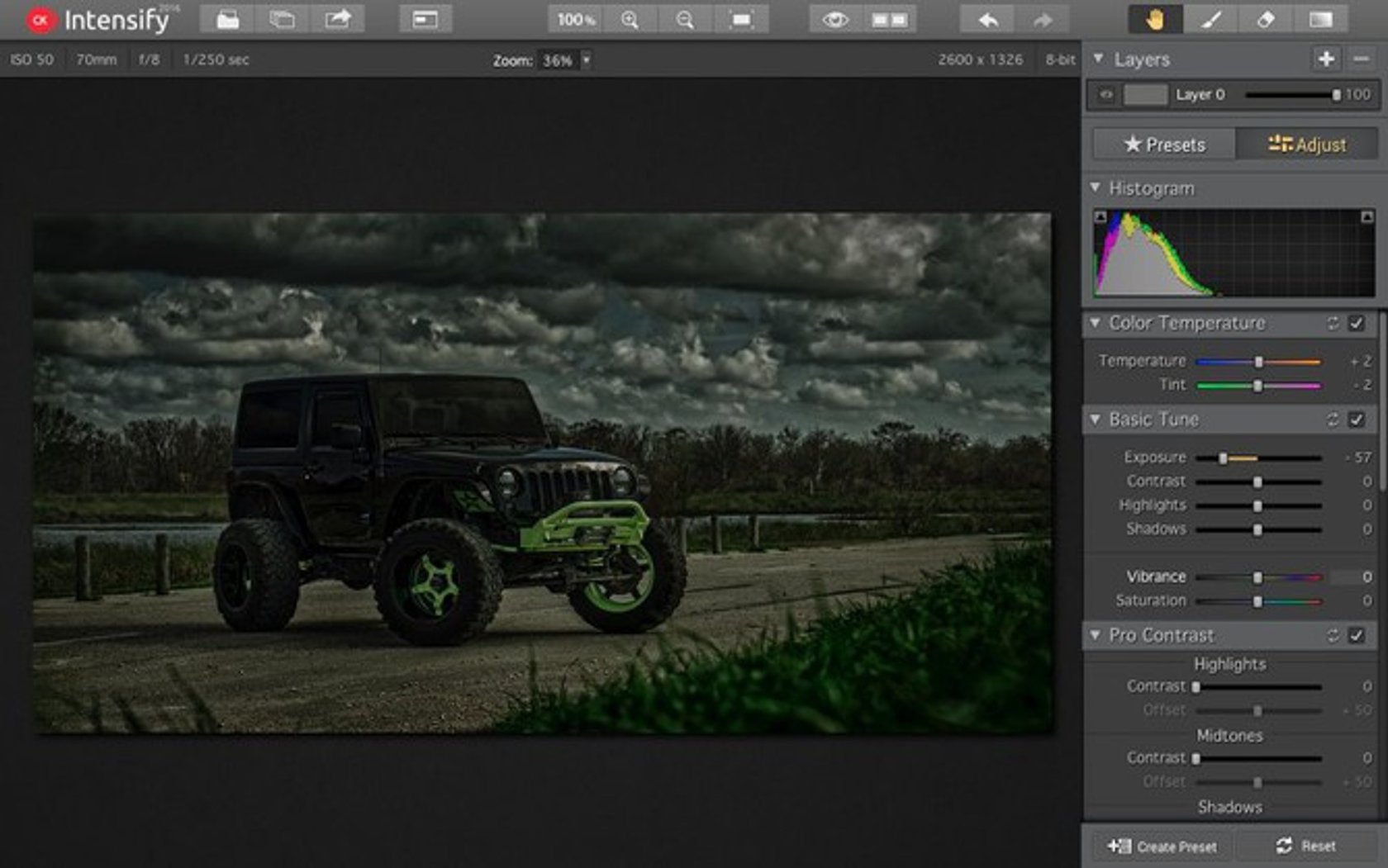Click the Create Preset button
Image resolution: width=1388 pixels, height=868 pixels.
click(1160, 846)
